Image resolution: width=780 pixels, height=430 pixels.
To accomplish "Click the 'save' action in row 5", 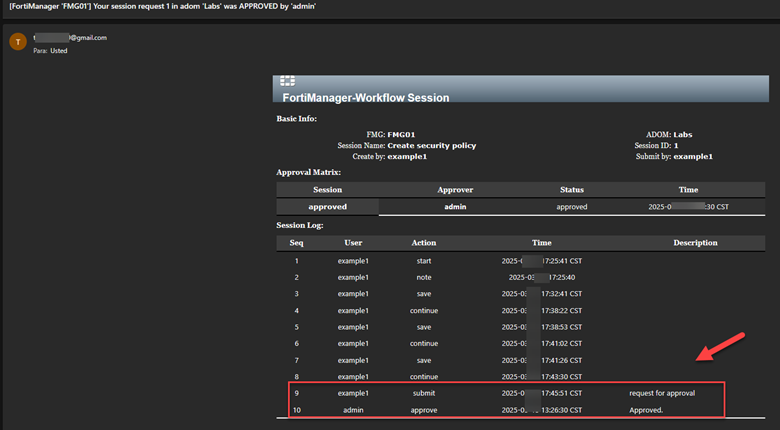I will point(424,327).
